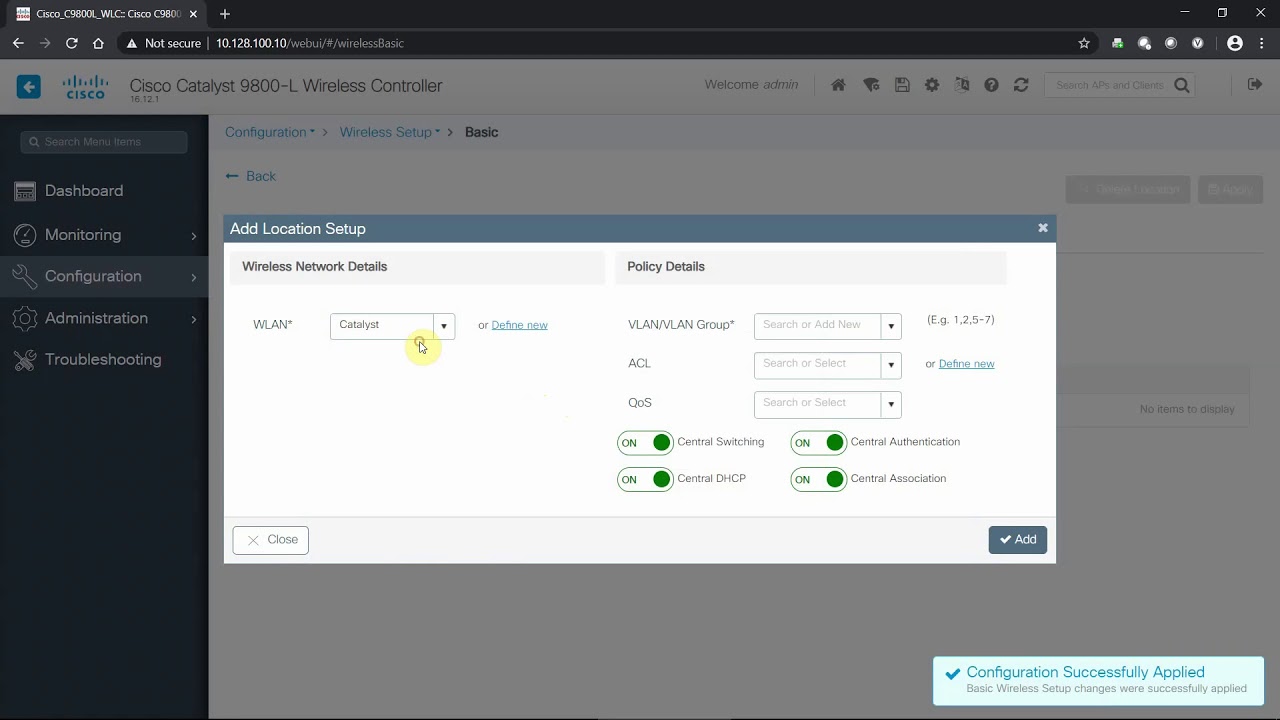Image resolution: width=1280 pixels, height=720 pixels.
Task: Click the Cisco logo
Action: click(x=86, y=87)
